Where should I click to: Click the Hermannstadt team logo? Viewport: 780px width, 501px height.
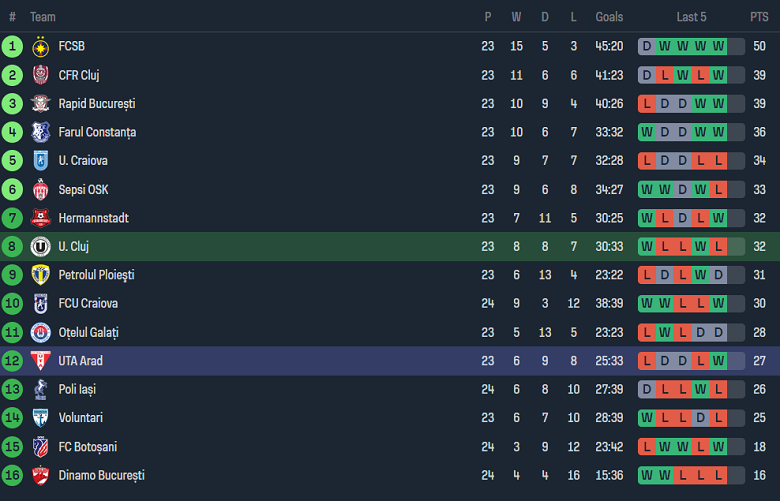click(x=41, y=218)
